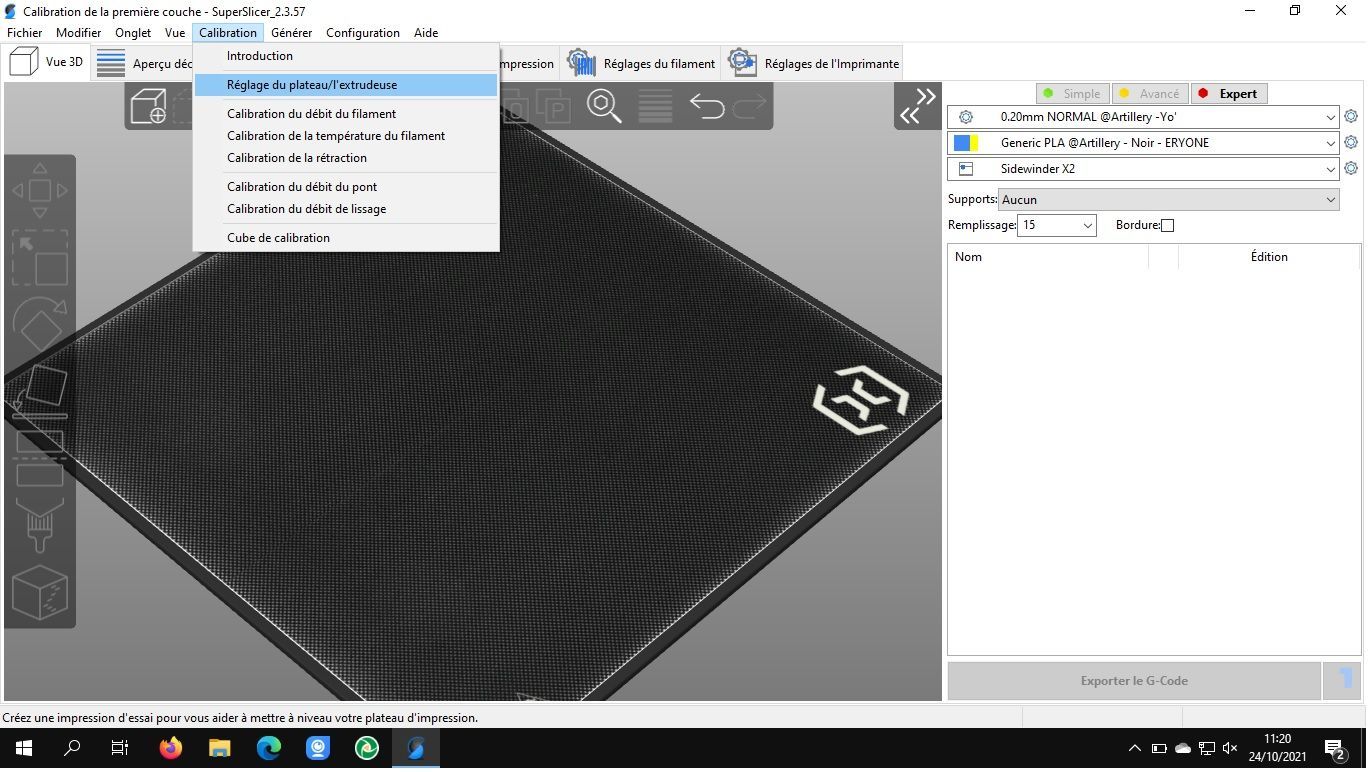Choose Calibration du débit de lissage

pos(345,209)
